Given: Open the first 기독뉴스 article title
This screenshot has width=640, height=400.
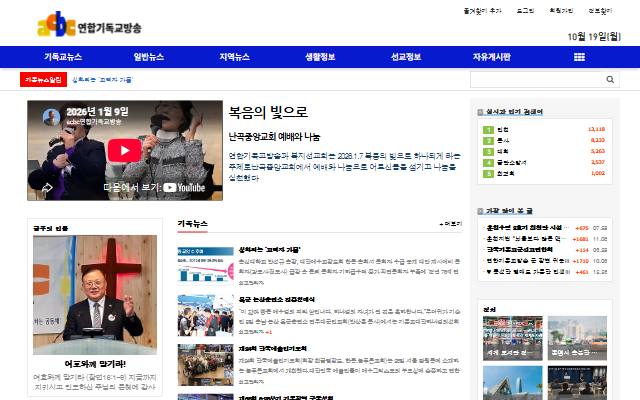Looking at the screenshot, I should 269,249.
